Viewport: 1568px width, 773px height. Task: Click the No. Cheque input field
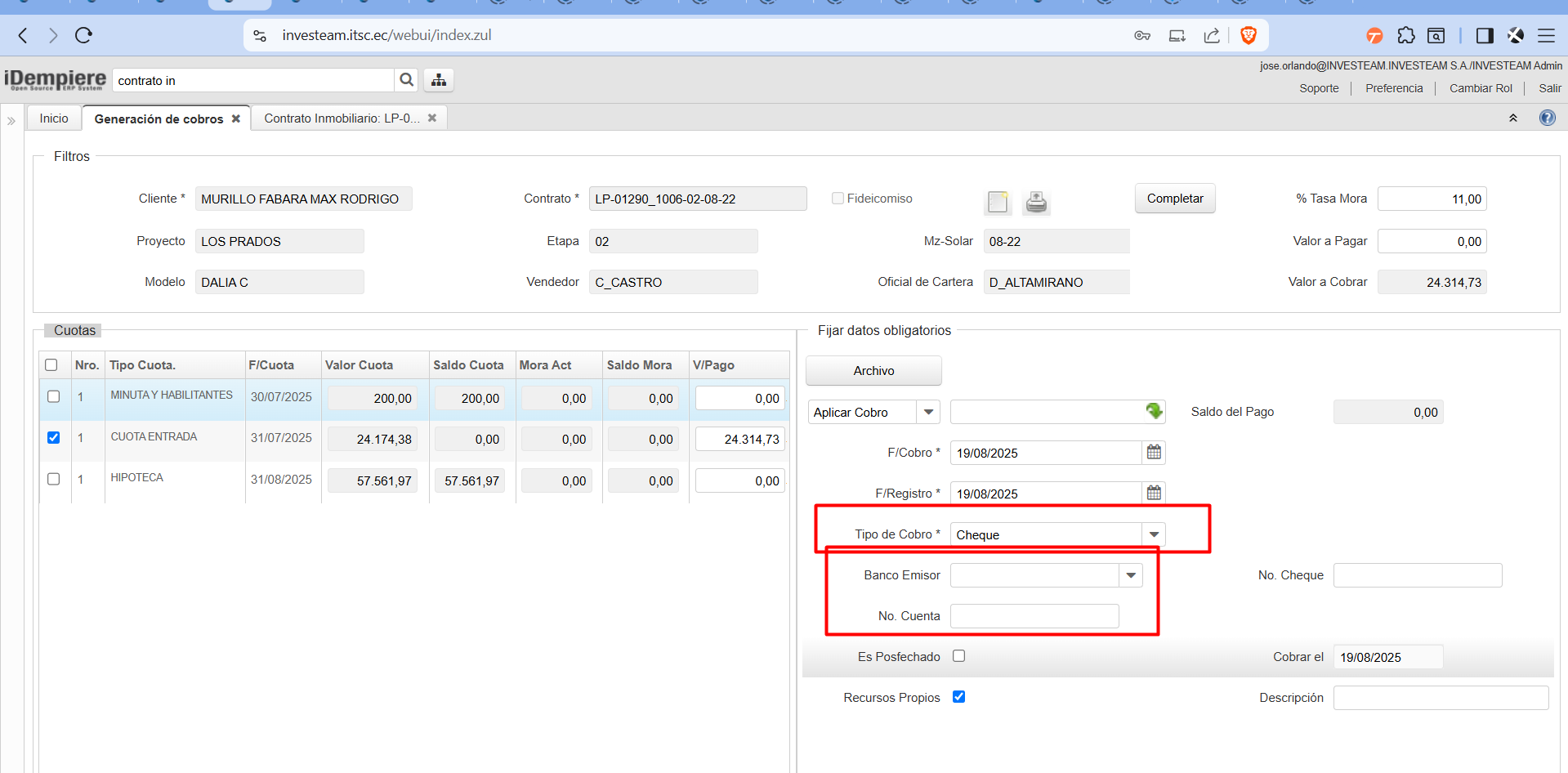(1417, 575)
